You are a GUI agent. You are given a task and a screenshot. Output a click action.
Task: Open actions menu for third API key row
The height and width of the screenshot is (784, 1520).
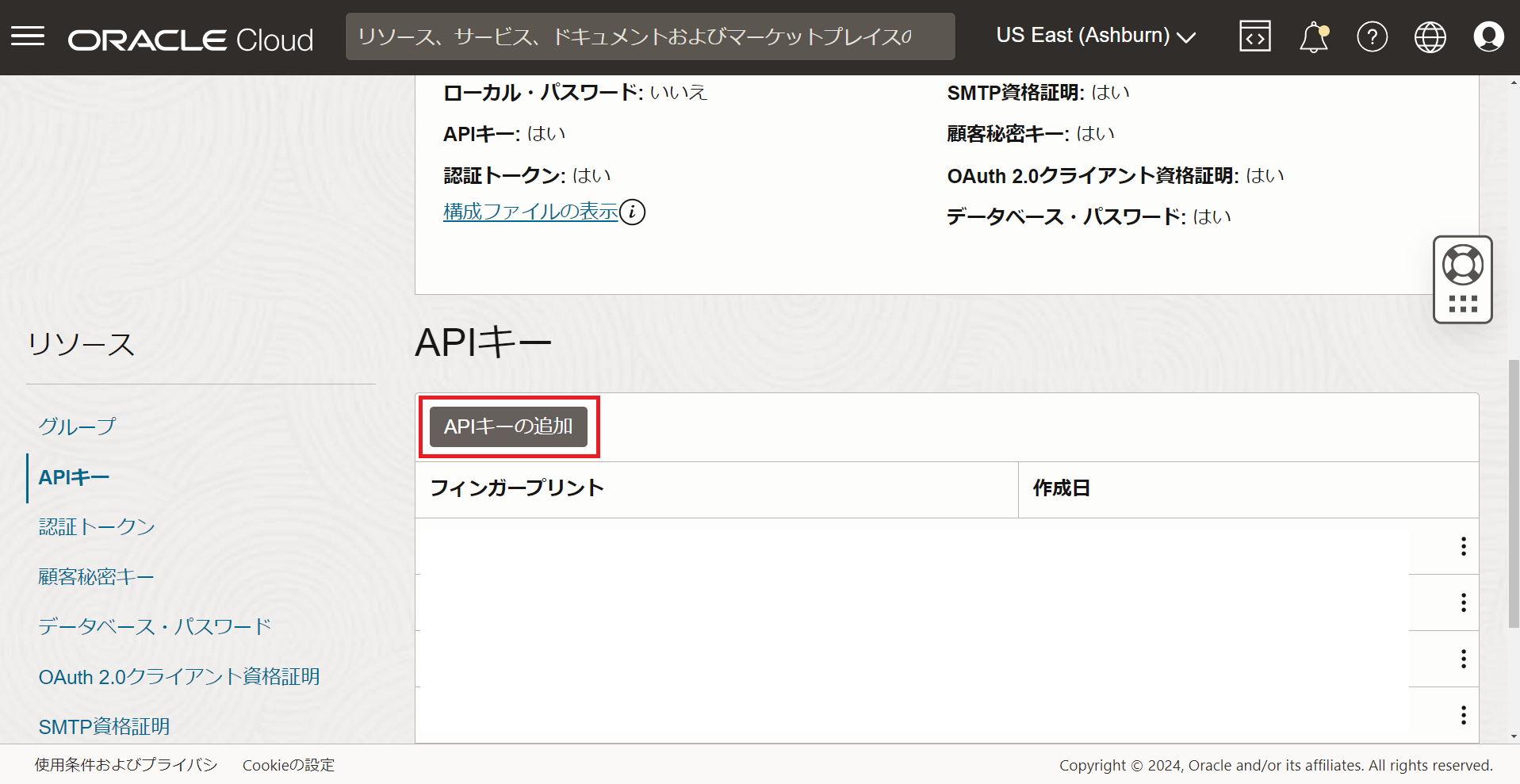coord(1463,659)
